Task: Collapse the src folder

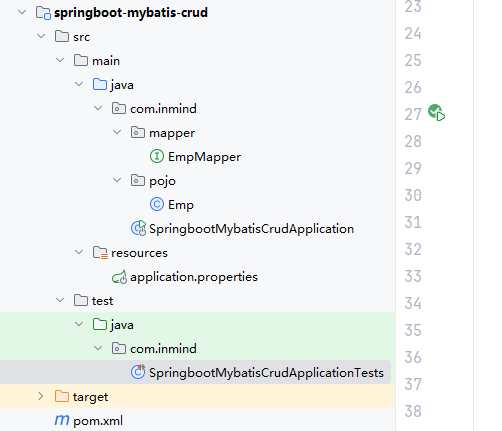Action: [x=41, y=36]
